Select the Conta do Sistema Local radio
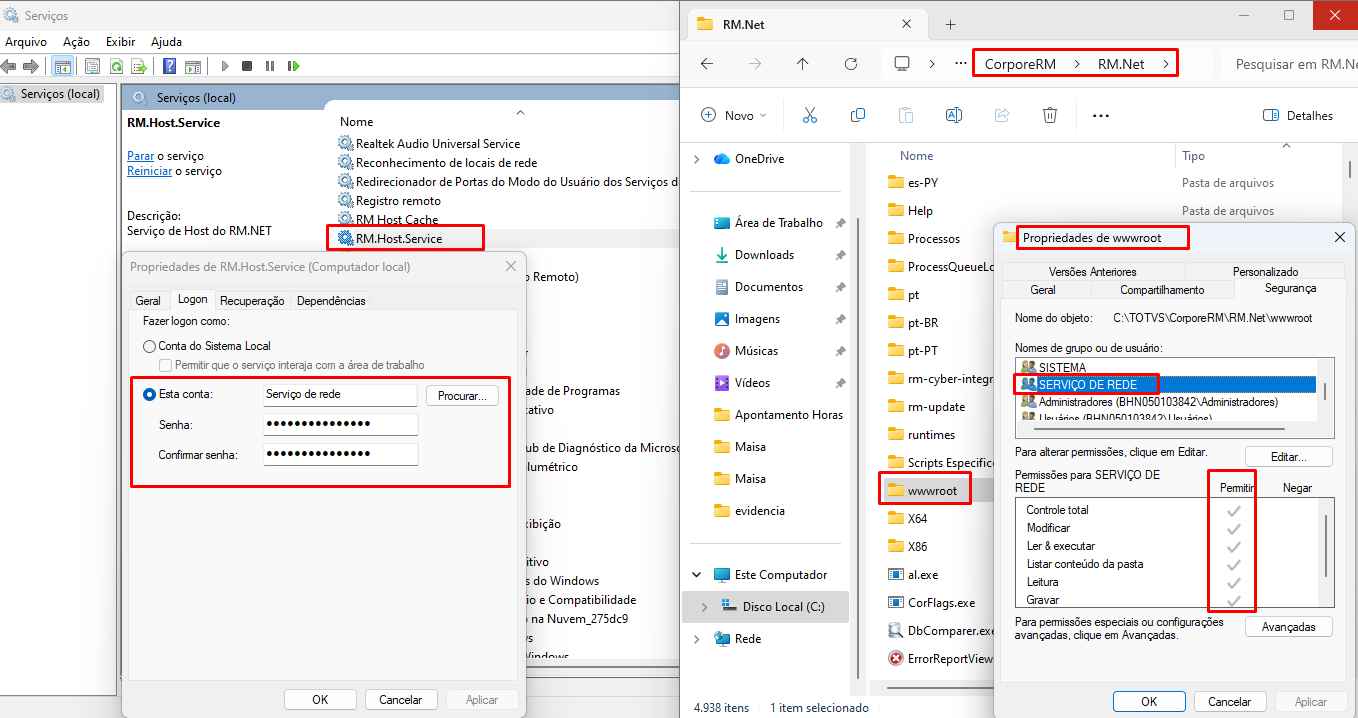Image resolution: width=1358 pixels, height=718 pixels. (150, 345)
